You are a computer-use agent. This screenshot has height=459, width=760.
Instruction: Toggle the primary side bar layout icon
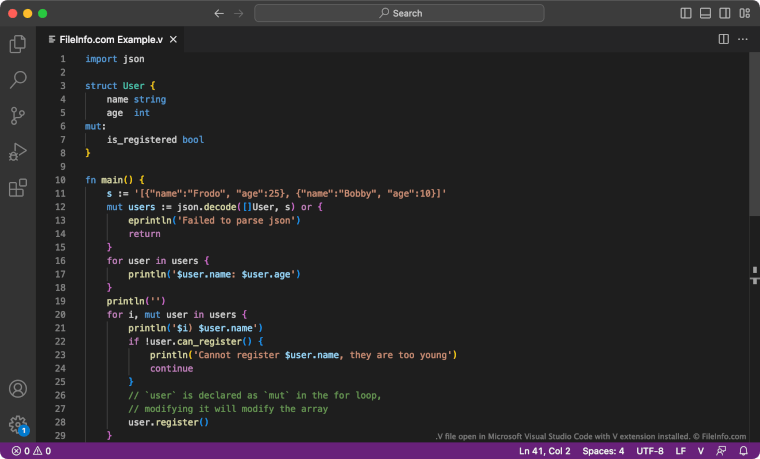pos(686,13)
